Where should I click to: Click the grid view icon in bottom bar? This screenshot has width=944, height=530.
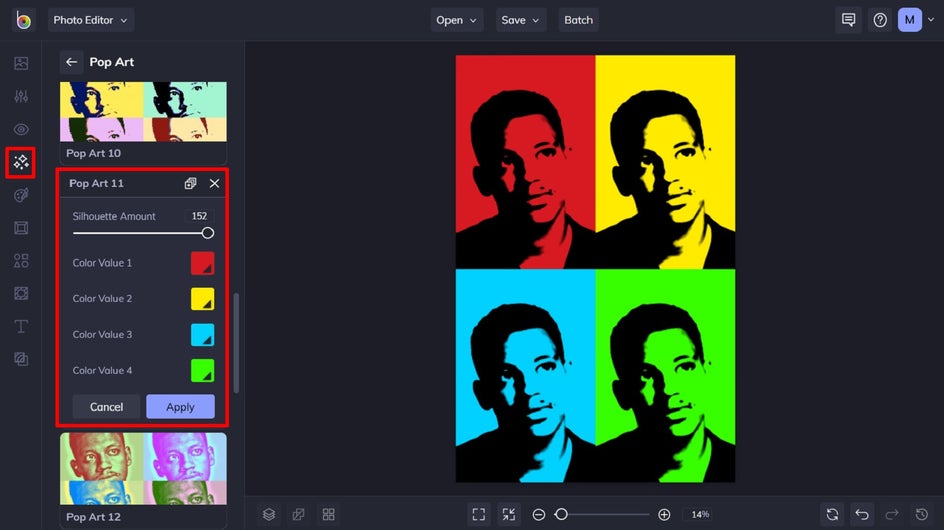pyautogui.click(x=329, y=514)
